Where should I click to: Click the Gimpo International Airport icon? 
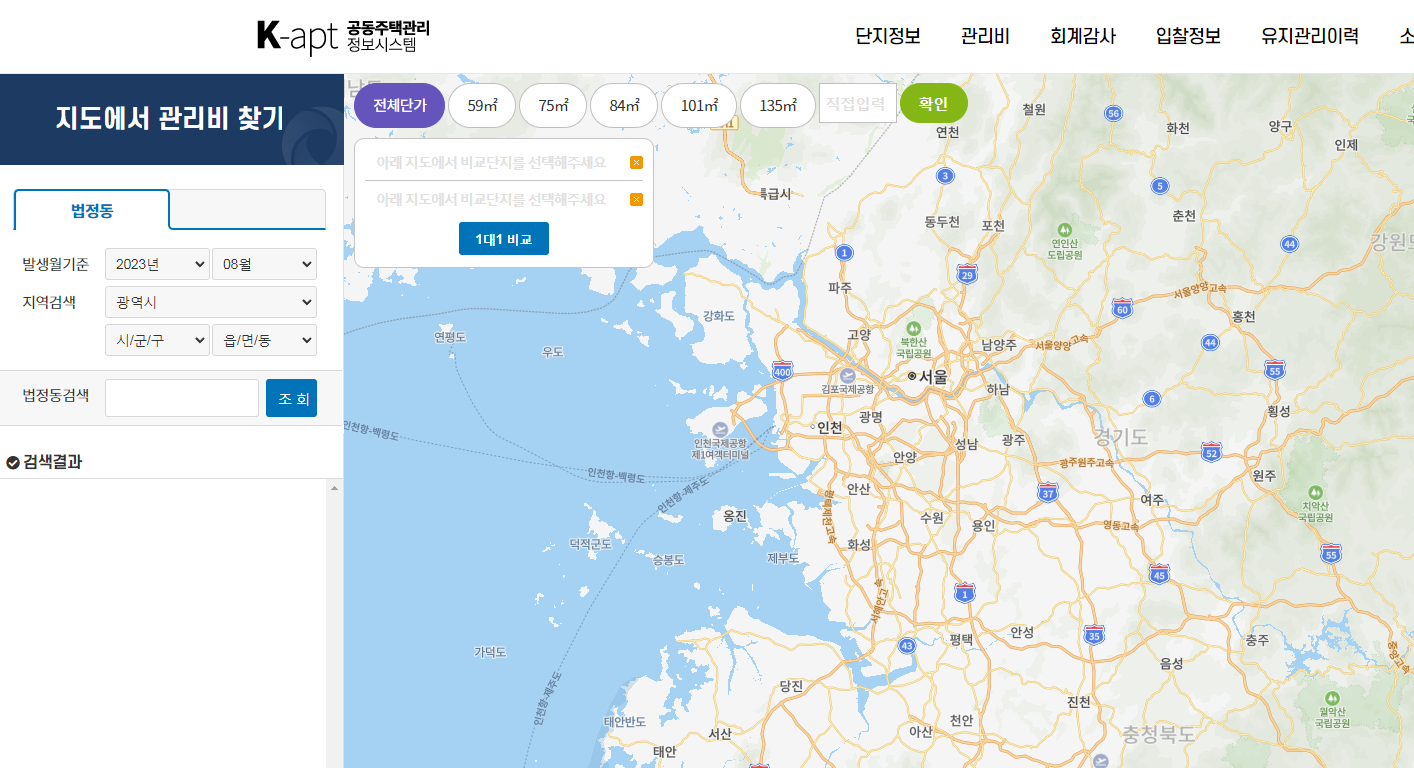pos(848,374)
